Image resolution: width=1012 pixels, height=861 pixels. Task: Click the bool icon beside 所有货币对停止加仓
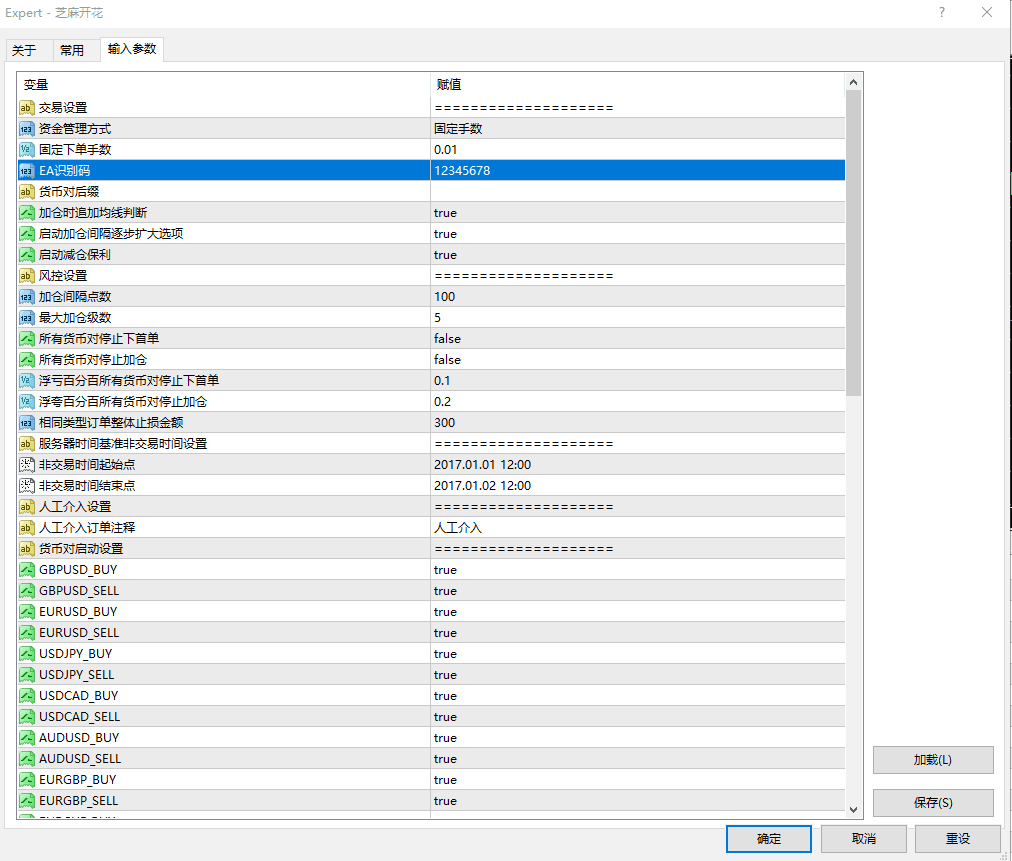(26, 360)
